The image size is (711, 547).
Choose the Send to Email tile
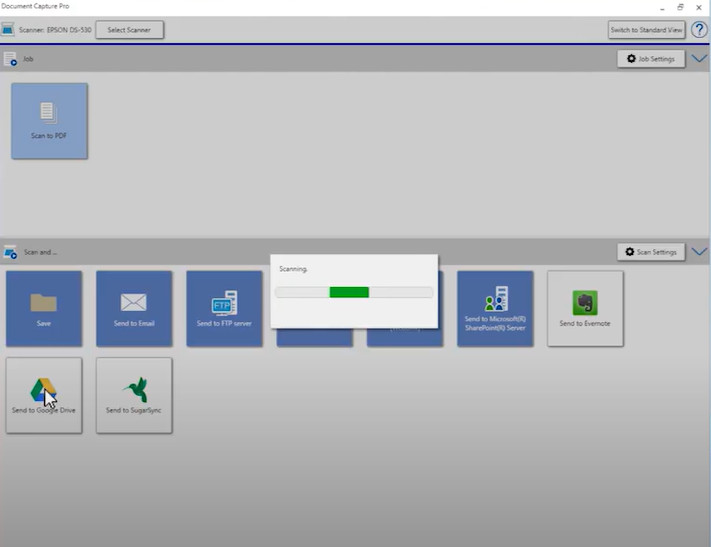coord(134,308)
